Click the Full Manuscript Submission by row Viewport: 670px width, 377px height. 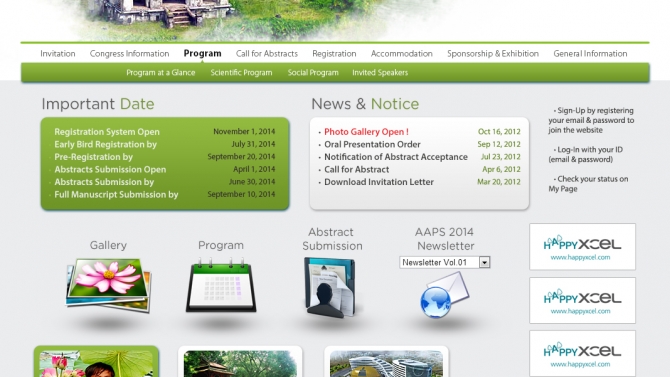coord(165,194)
